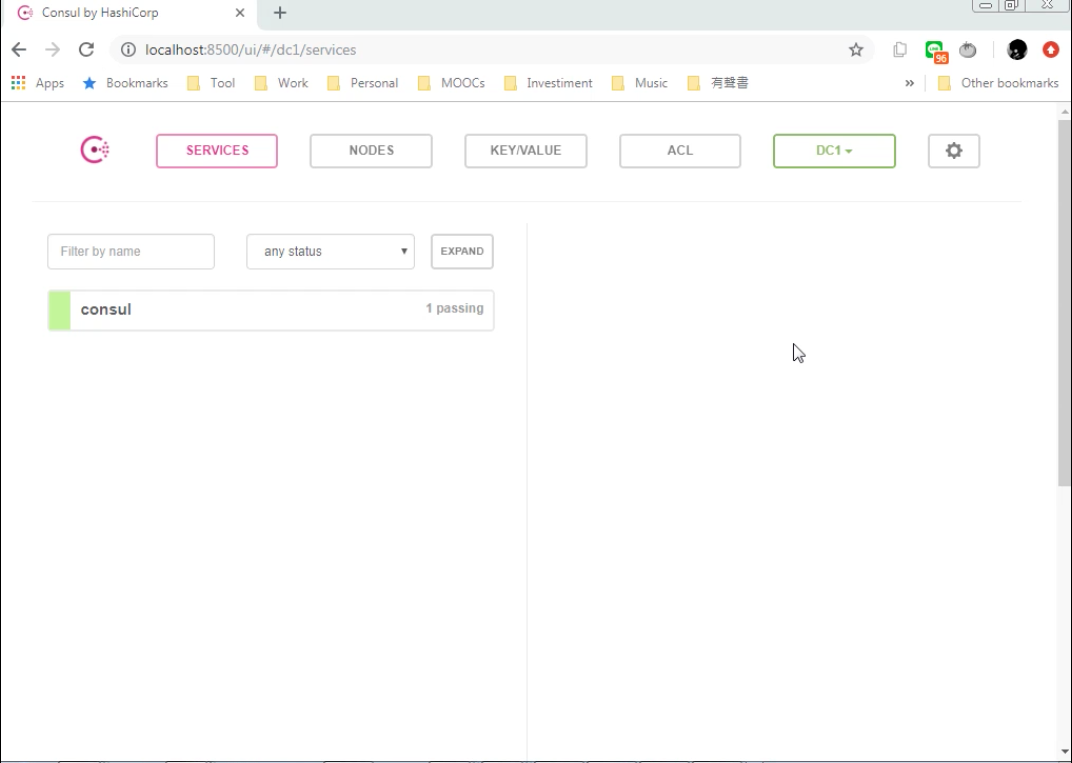The height and width of the screenshot is (763, 1072).
Task: Click the green status bar of consul
Action: (59, 310)
